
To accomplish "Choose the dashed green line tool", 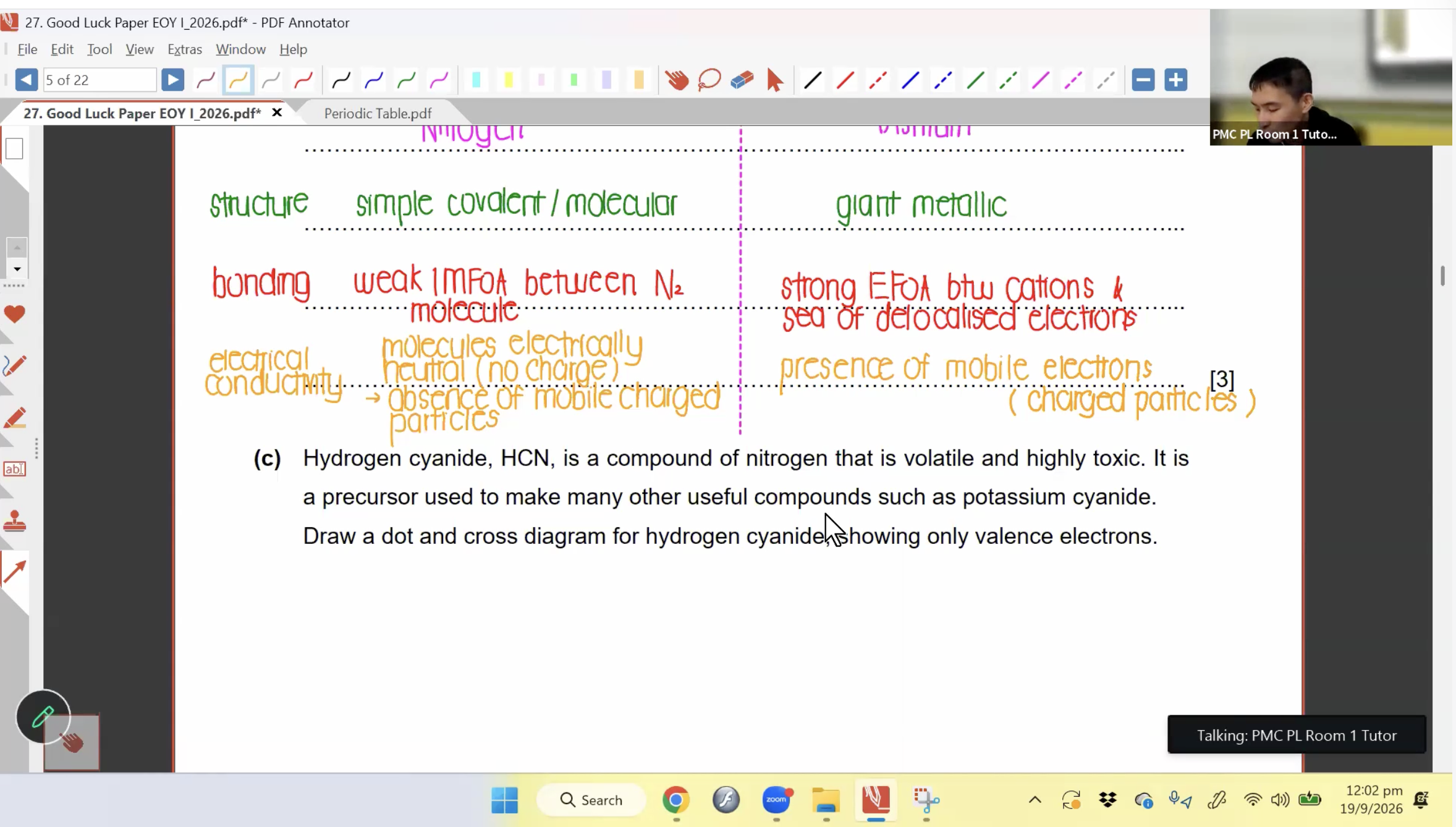I will [1008, 80].
